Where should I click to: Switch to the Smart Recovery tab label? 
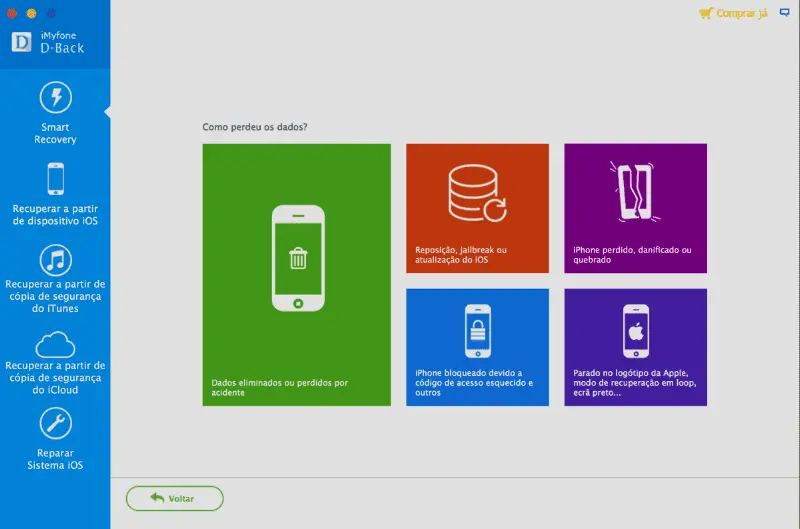tap(55, 134)
